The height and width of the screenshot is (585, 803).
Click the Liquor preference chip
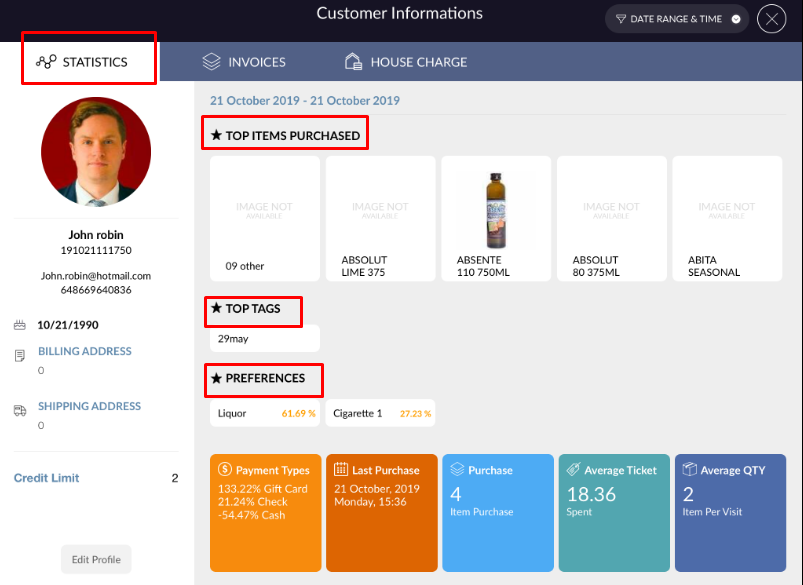tap(264, 413)
